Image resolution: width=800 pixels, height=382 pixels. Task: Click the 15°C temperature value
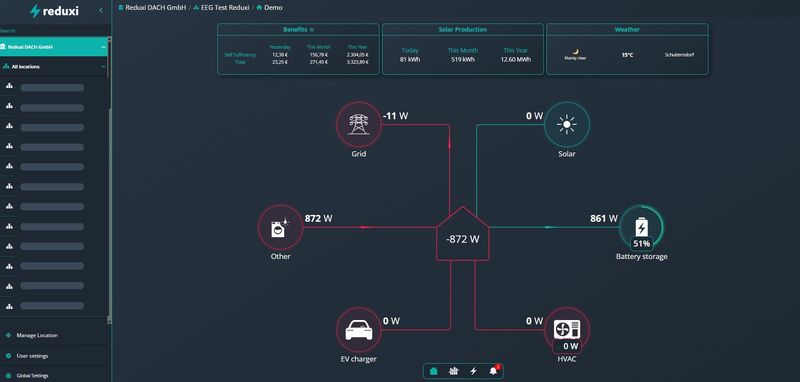click(x=627, y=55)
